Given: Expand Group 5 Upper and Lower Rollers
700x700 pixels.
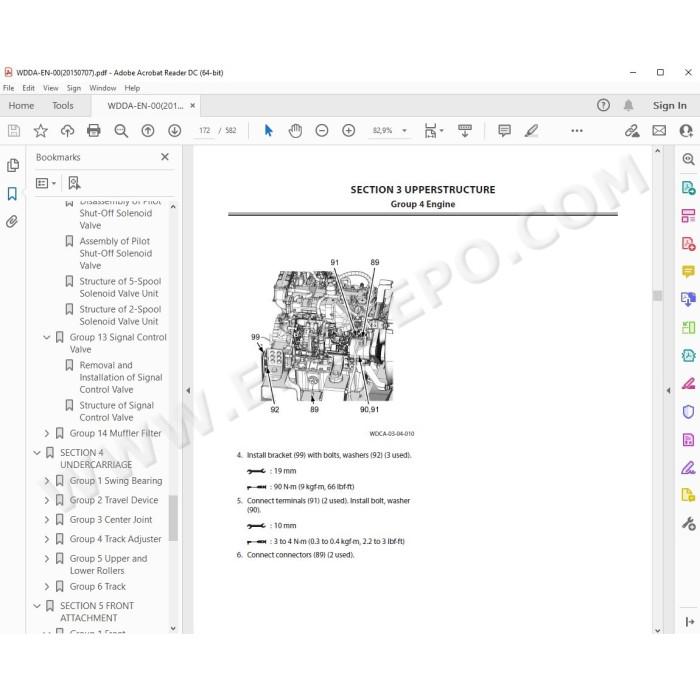Looking at the screenshot, I should 46,558.
